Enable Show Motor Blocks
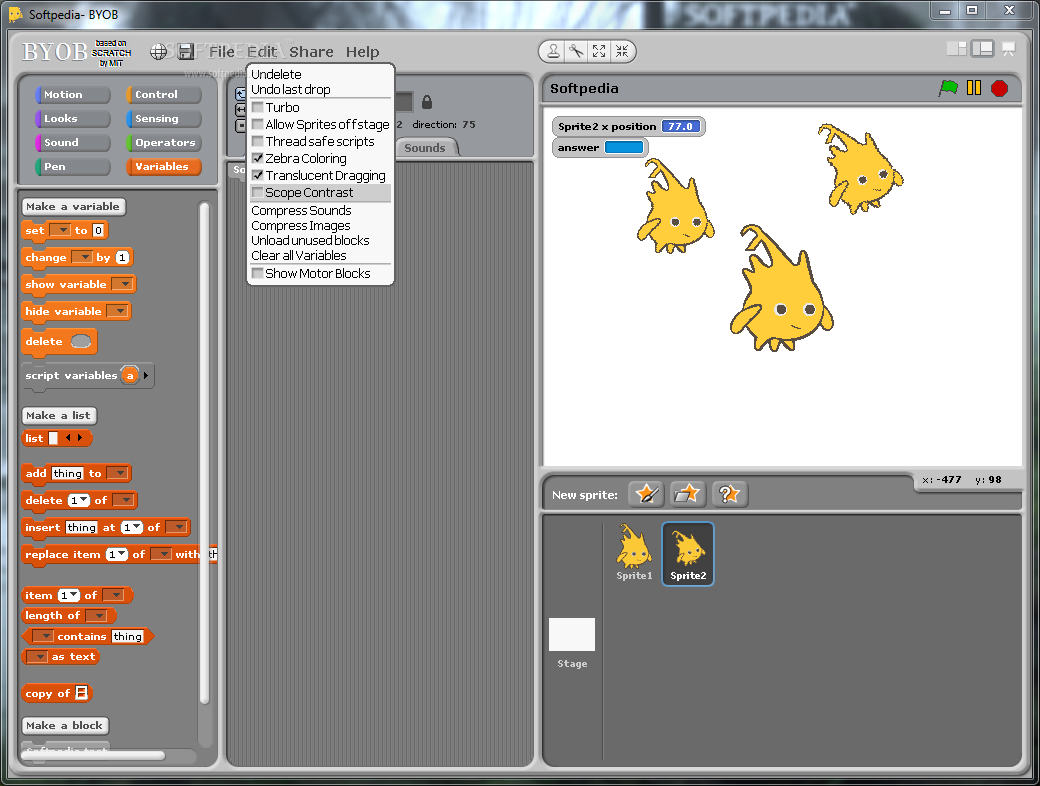The width and height of the screenshot is (1040, 786). [257, 273]
